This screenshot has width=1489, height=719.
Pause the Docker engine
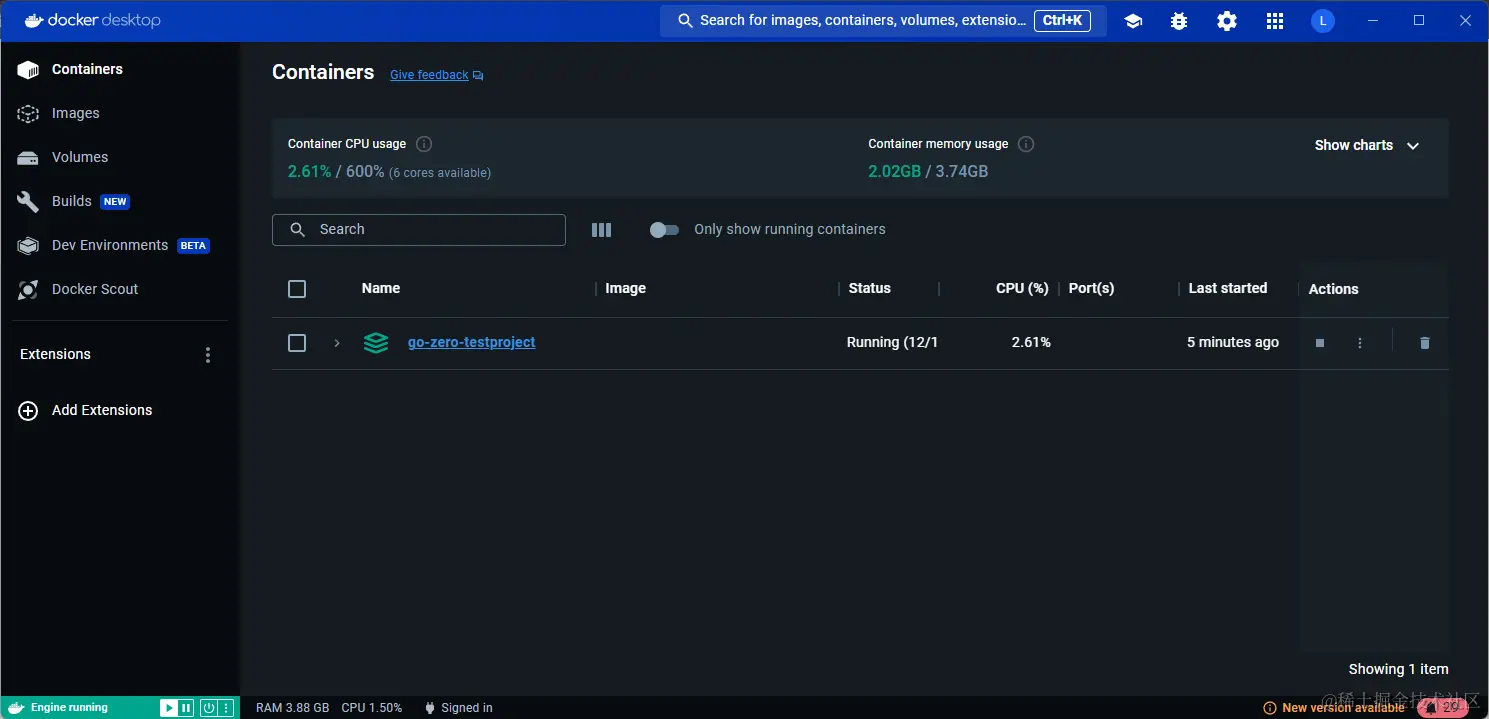click(x=186, y=708)
